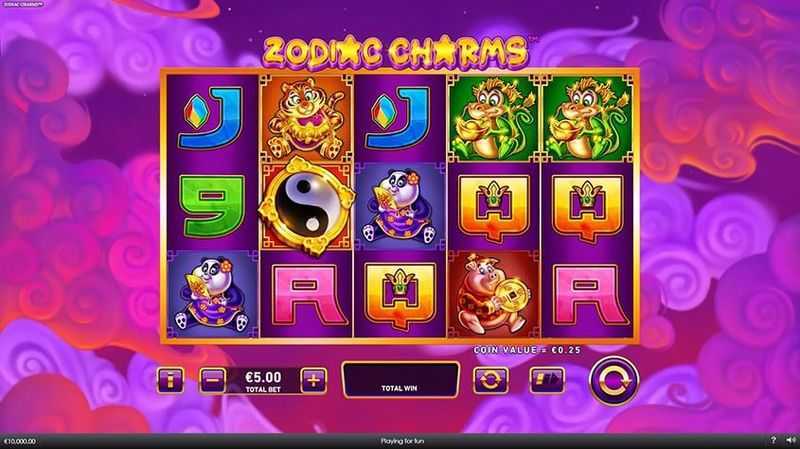Click the green monkey symbol in last reel
Image resolution: width=800 pixels, height=449 pixels.
click(x=587, y=118)
